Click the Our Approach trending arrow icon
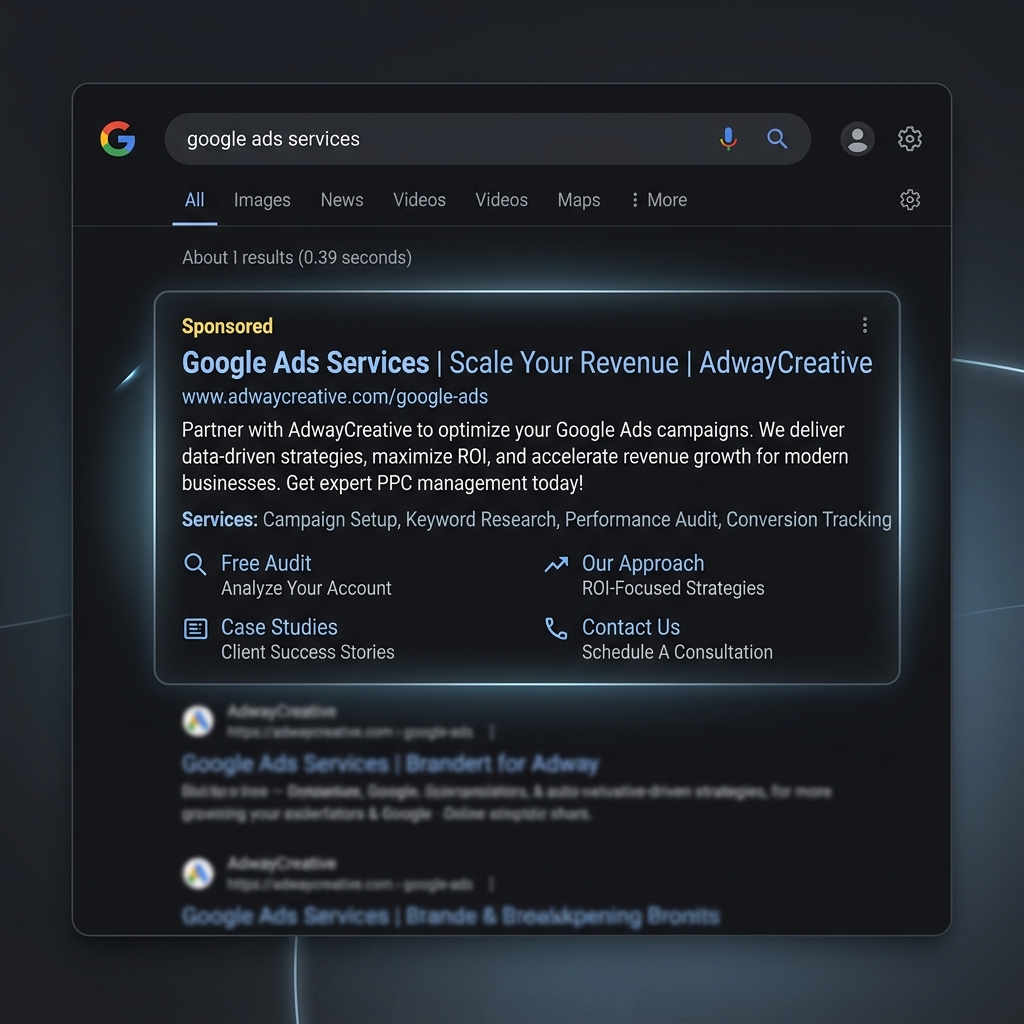This screenshot has width=1024, height=1024. pyautogui.click(x=556, y=564)
